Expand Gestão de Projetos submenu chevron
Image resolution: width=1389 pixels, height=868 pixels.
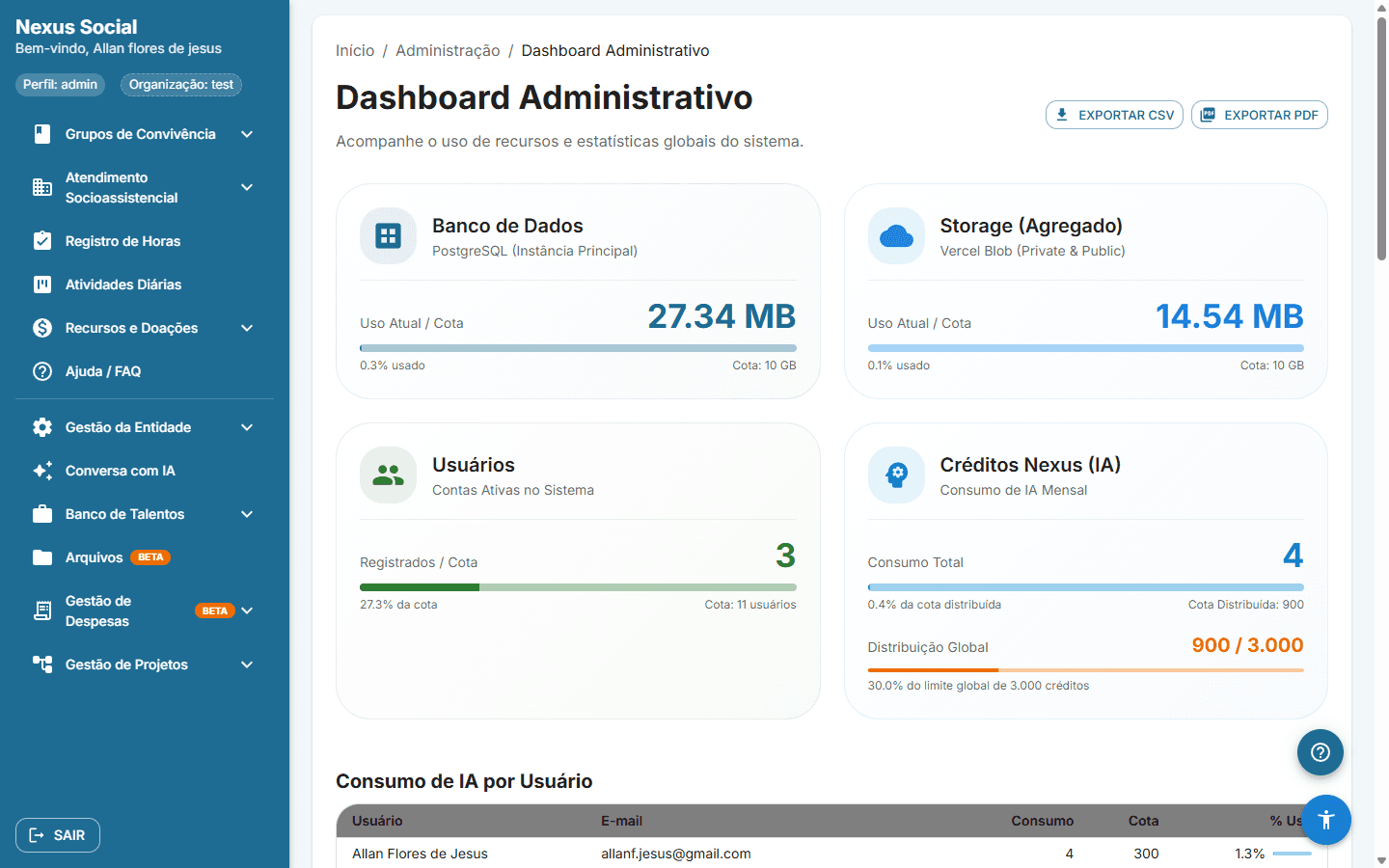pyautogui.click(x=247, y=665)
